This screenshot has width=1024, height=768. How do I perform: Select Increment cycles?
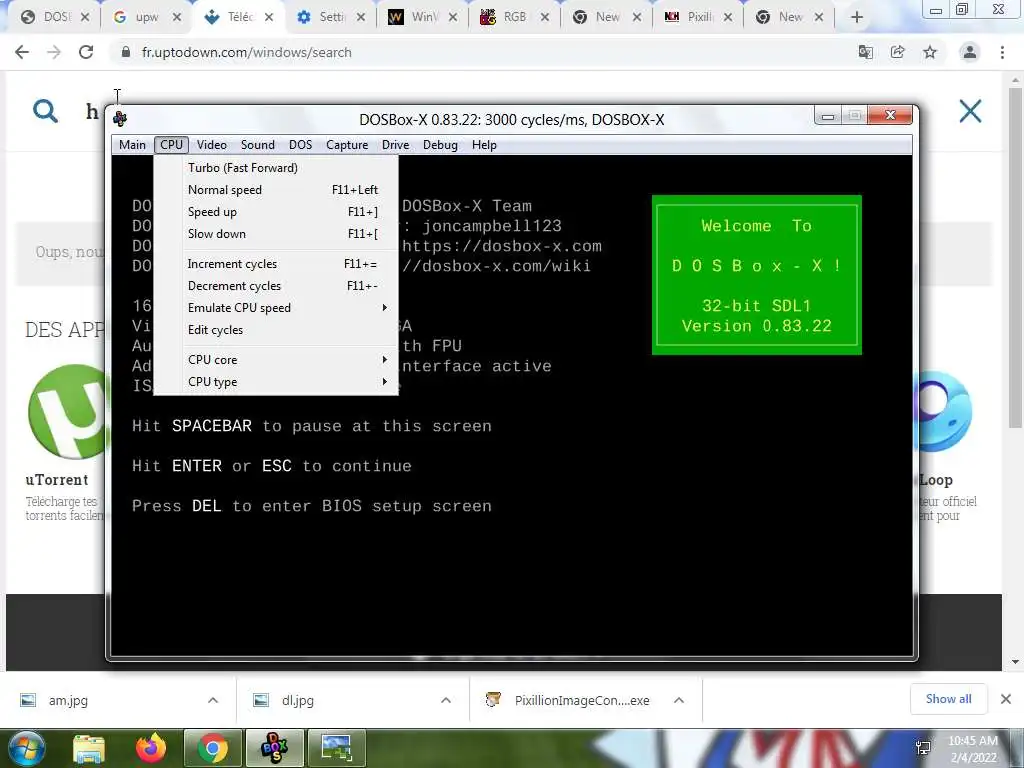276,264
